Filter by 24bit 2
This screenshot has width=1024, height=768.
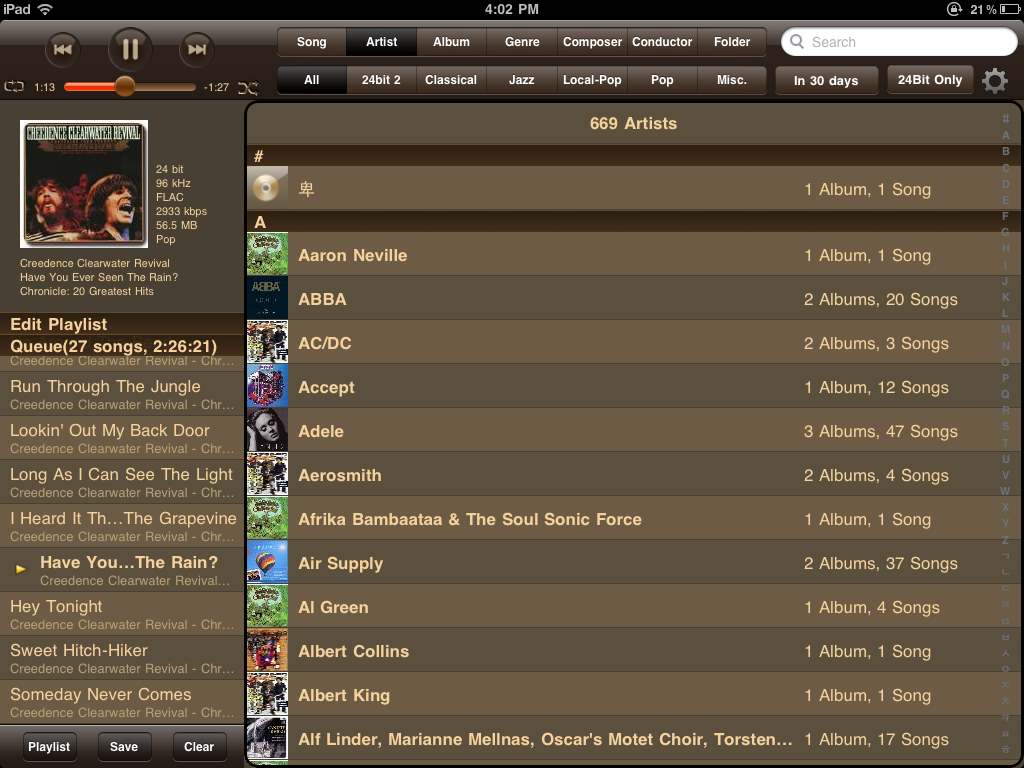pos(381,80)
